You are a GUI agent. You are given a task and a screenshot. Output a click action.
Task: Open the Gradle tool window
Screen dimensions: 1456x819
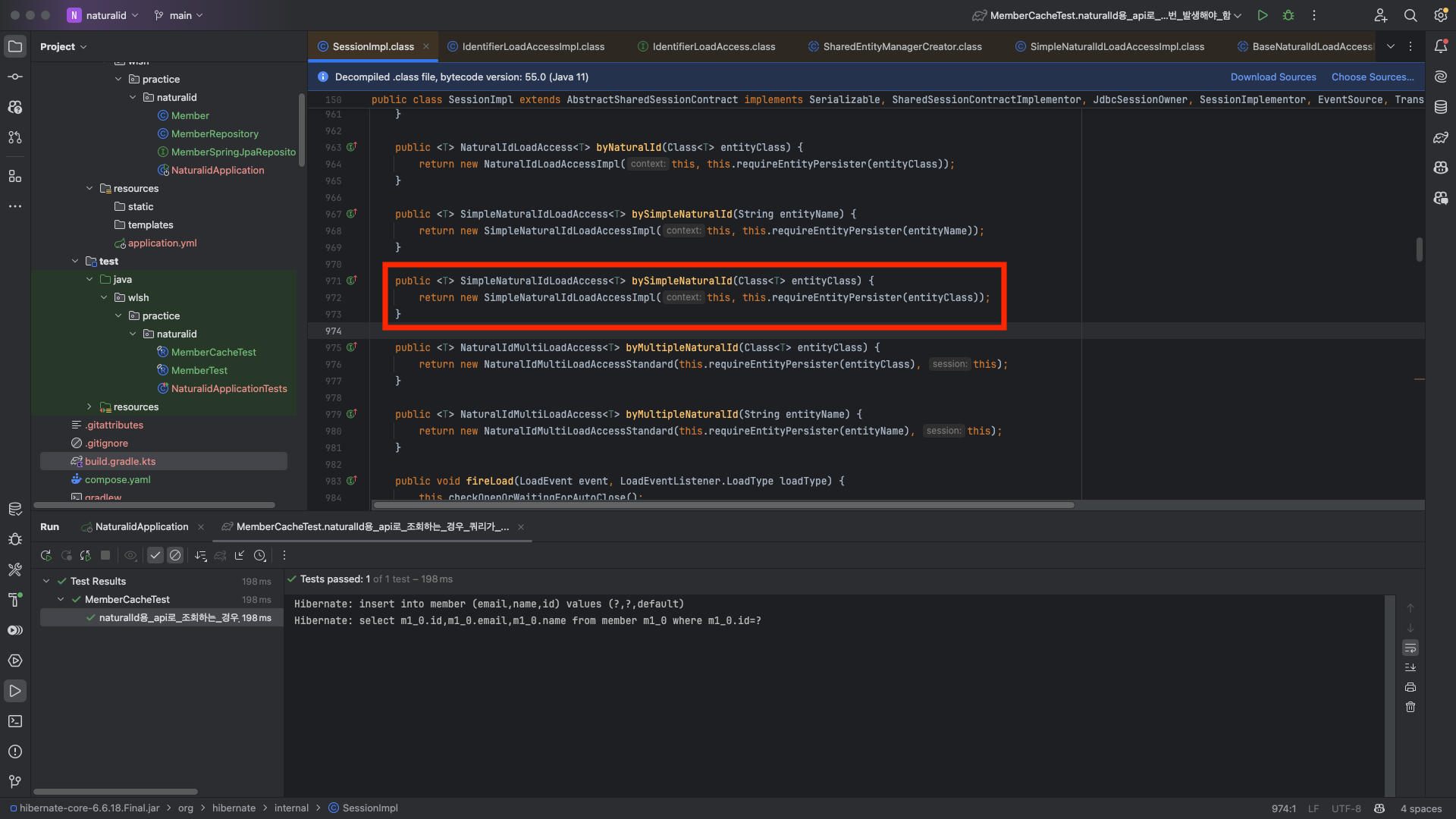1441,137
